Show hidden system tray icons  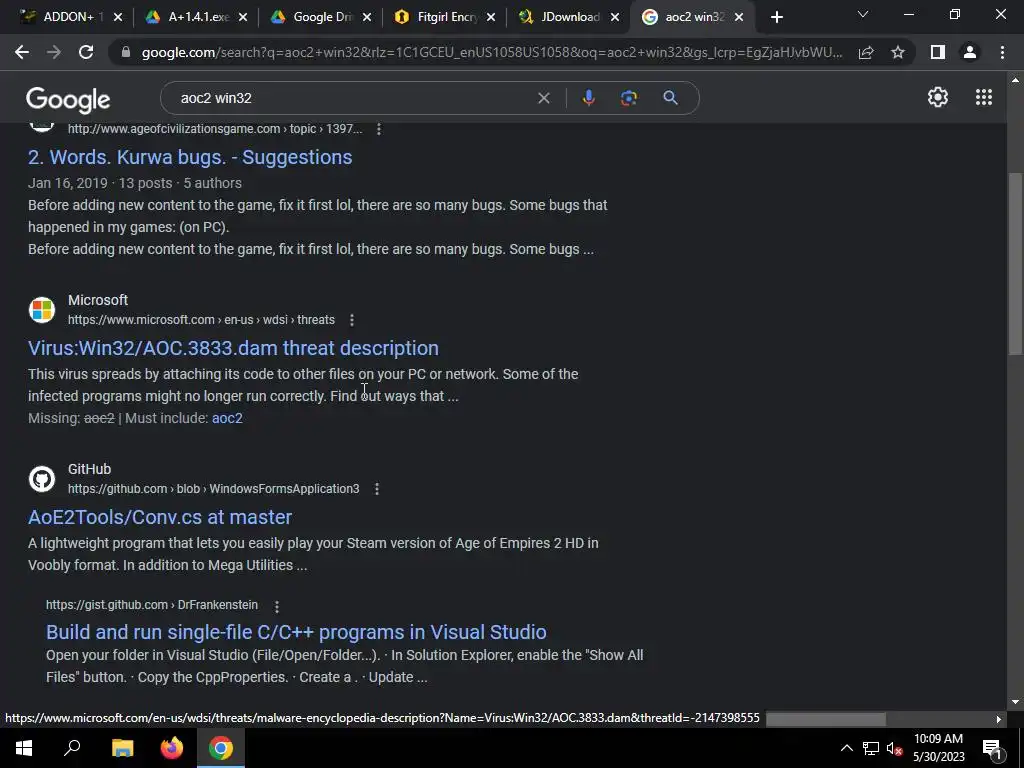click(846, 748)
